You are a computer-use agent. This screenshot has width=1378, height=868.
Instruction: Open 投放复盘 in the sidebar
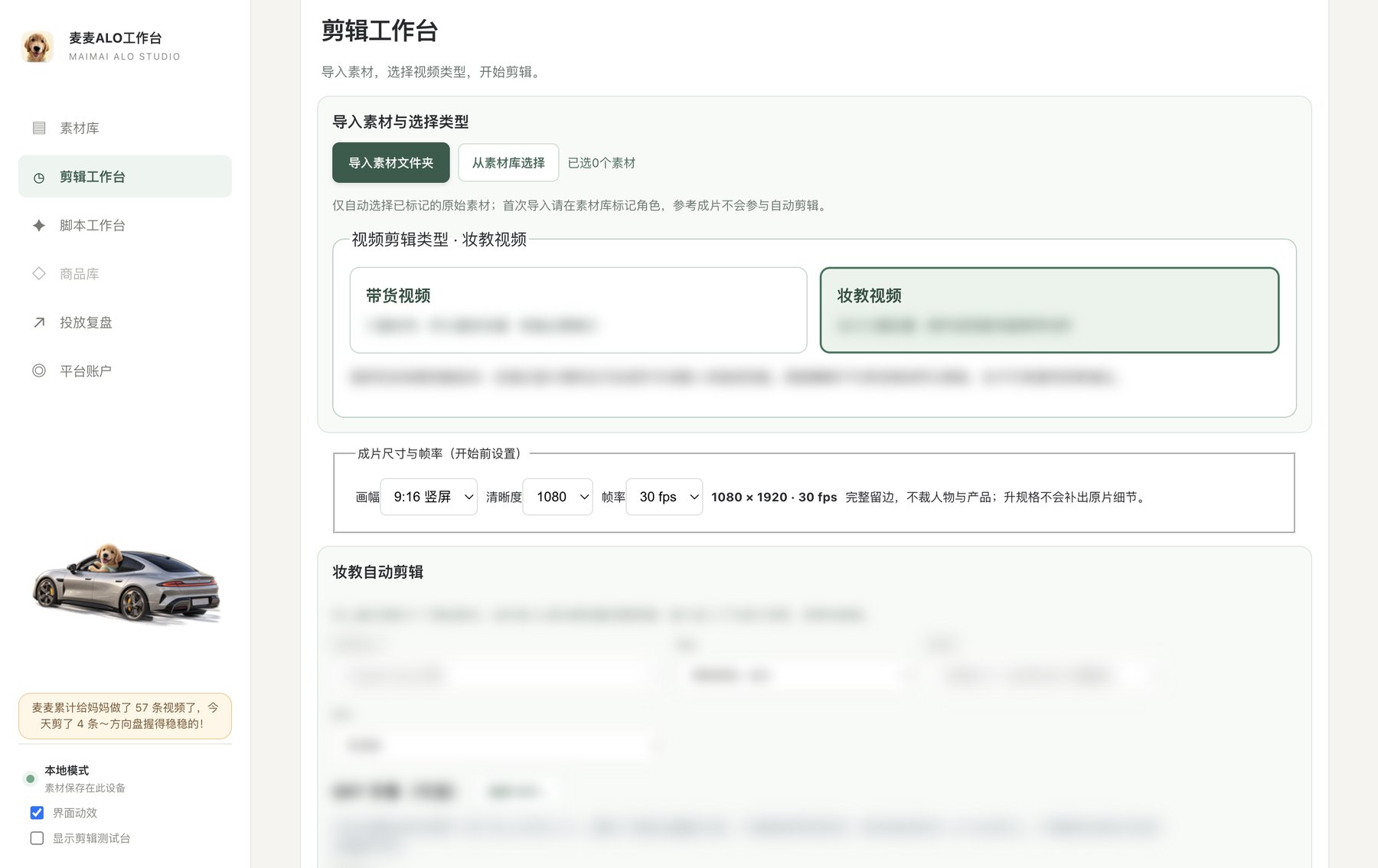point(125,322)
